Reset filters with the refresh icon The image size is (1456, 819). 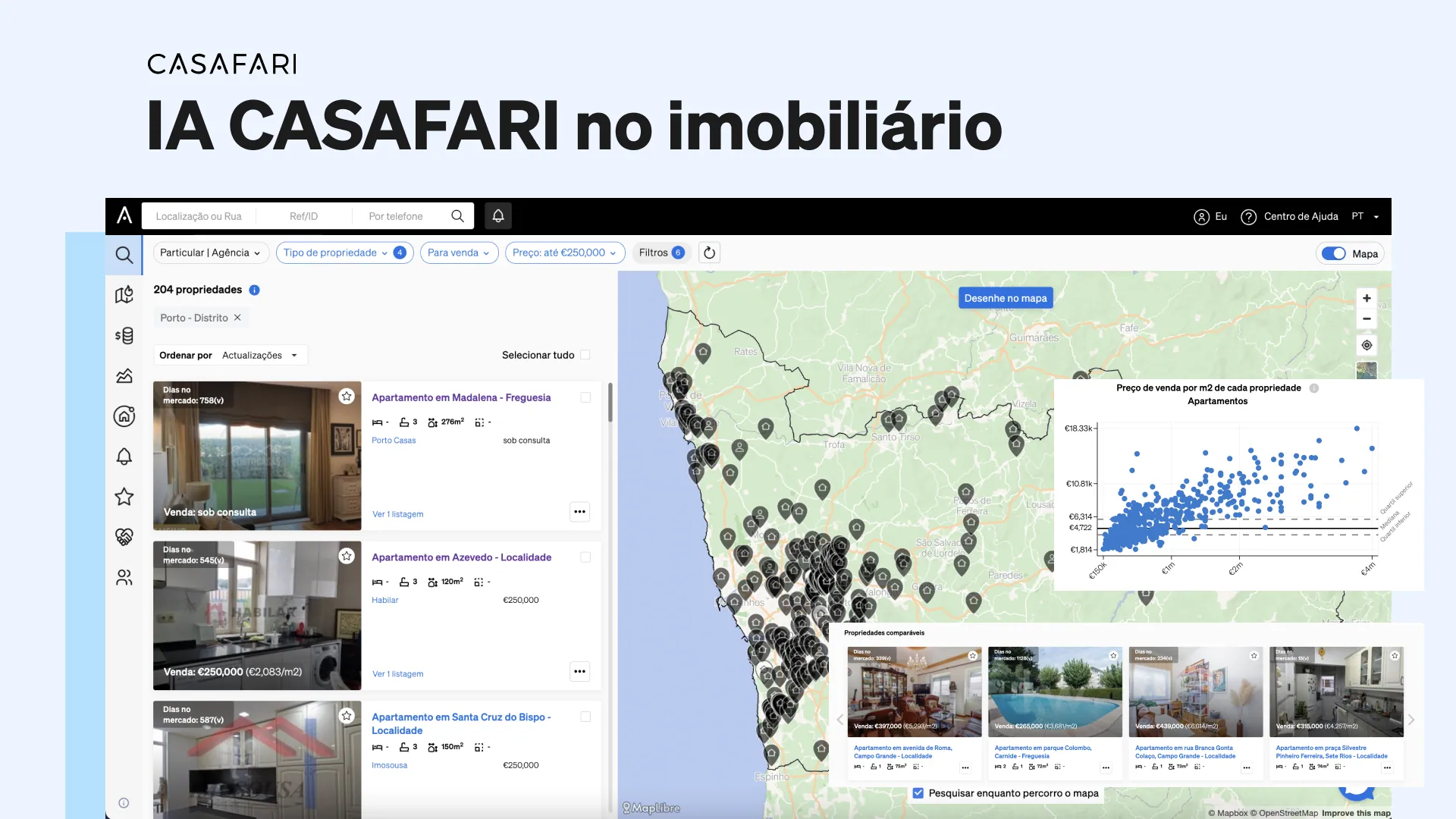pos(709,253)
